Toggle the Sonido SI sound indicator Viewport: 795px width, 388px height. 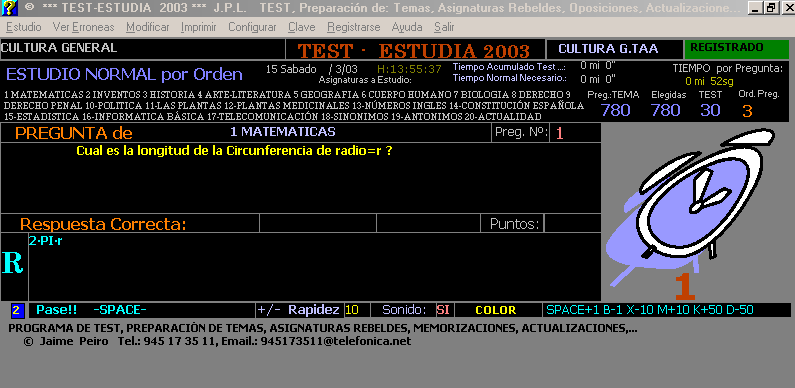click(x=443, y=310)
